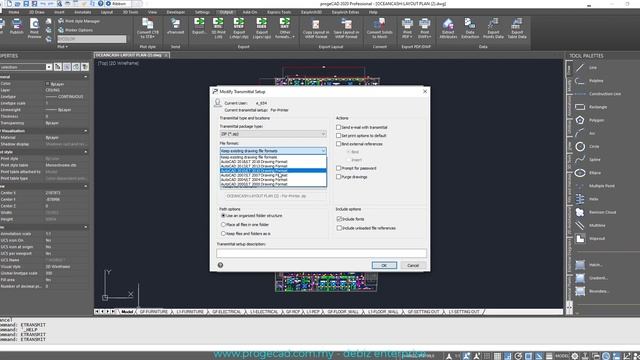Enable Send e-mail with transmittal
Screen dimensions: 640x360
click(x=338, y=127)
